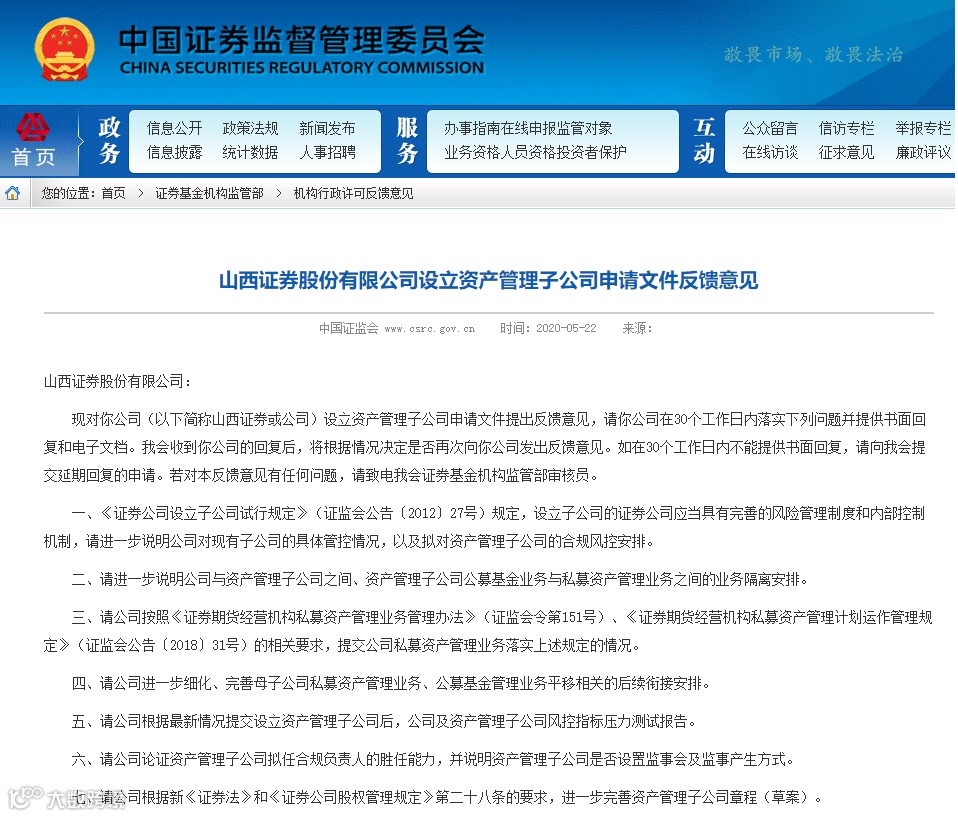The width and height of the screenshot is (958, 817).
Task: Go to 首页 in breadcrumb
Action: click(114, 194)
